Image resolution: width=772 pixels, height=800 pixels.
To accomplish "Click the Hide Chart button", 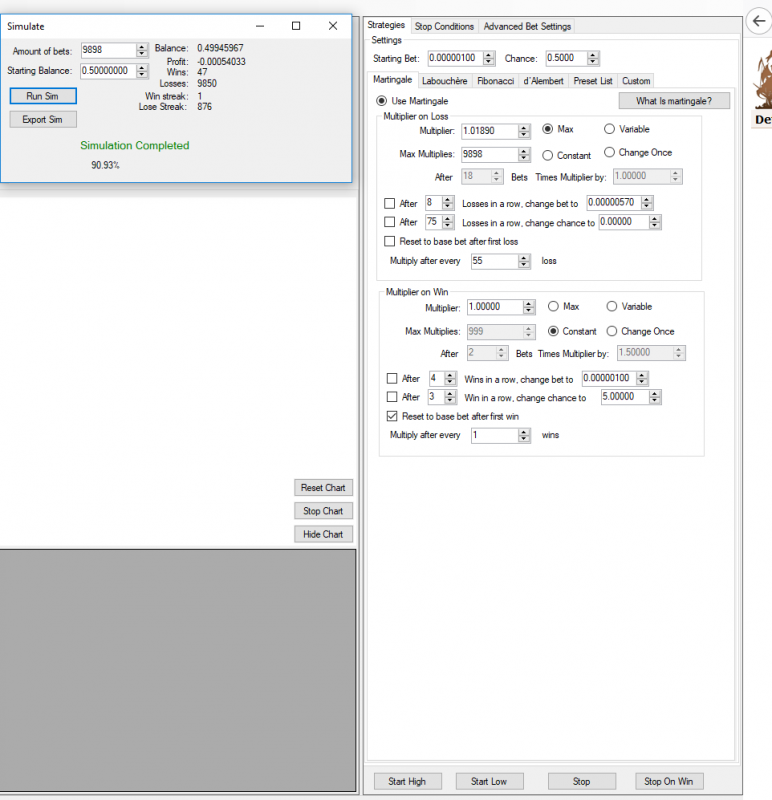I will click(x=323, y=534).
